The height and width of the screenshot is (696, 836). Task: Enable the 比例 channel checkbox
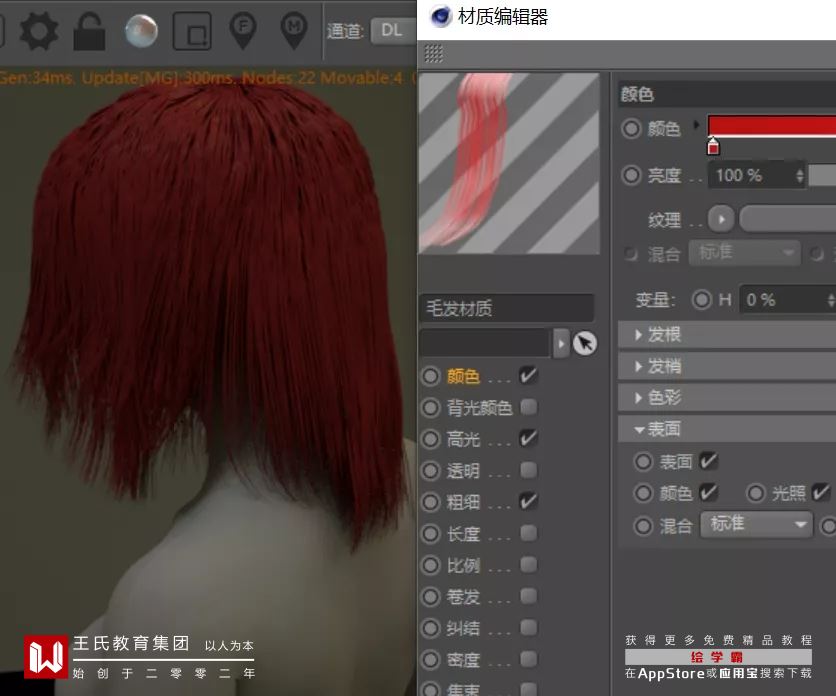click(528, 564)
